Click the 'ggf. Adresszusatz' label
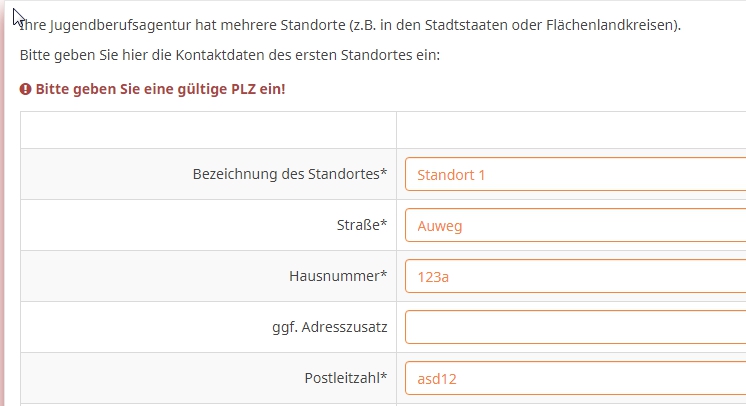The width and height of the screenshot is (746, 406). (x=323, y=327)
